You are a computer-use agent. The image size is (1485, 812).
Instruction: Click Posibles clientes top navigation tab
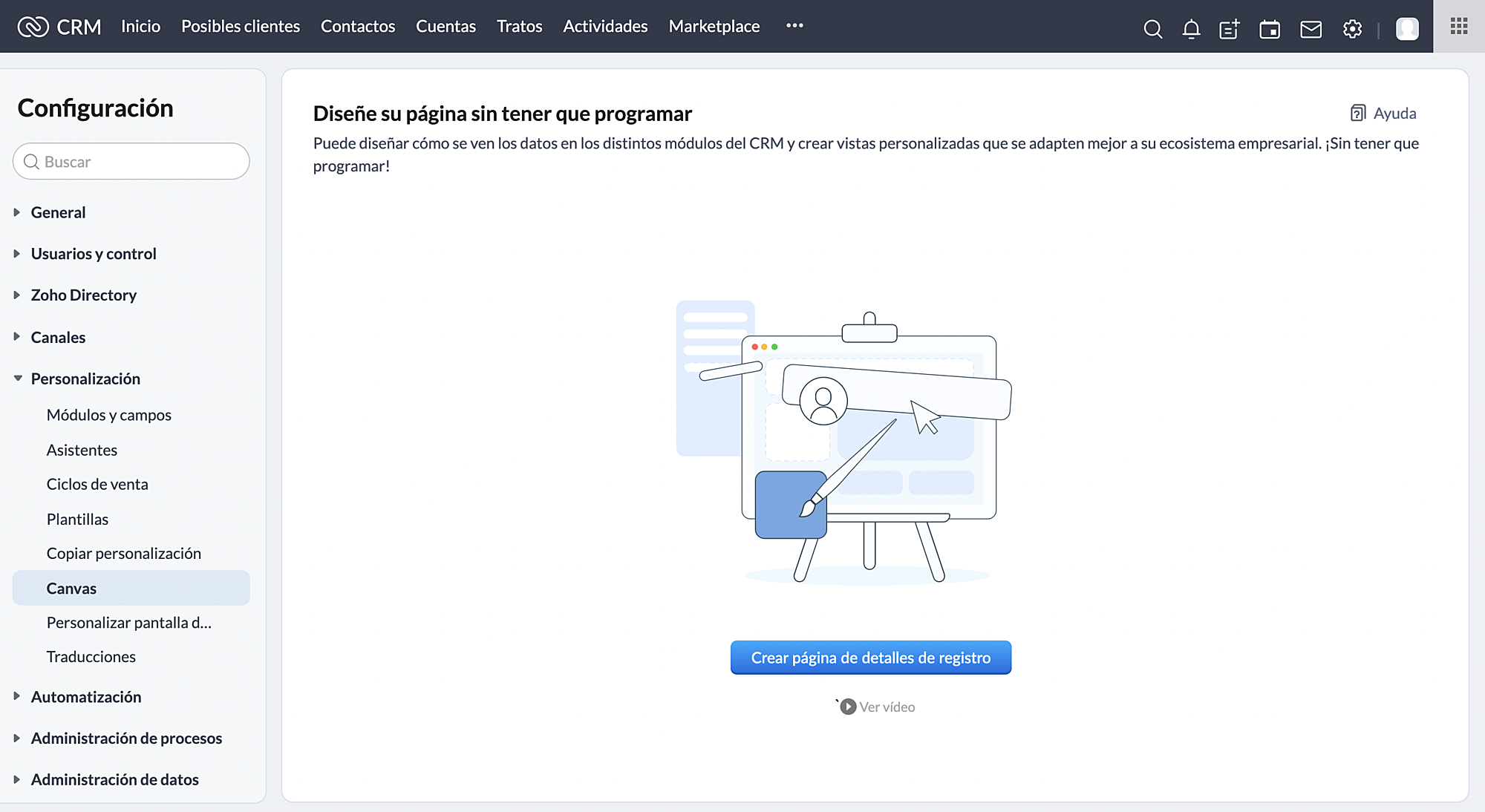(240, 26)
